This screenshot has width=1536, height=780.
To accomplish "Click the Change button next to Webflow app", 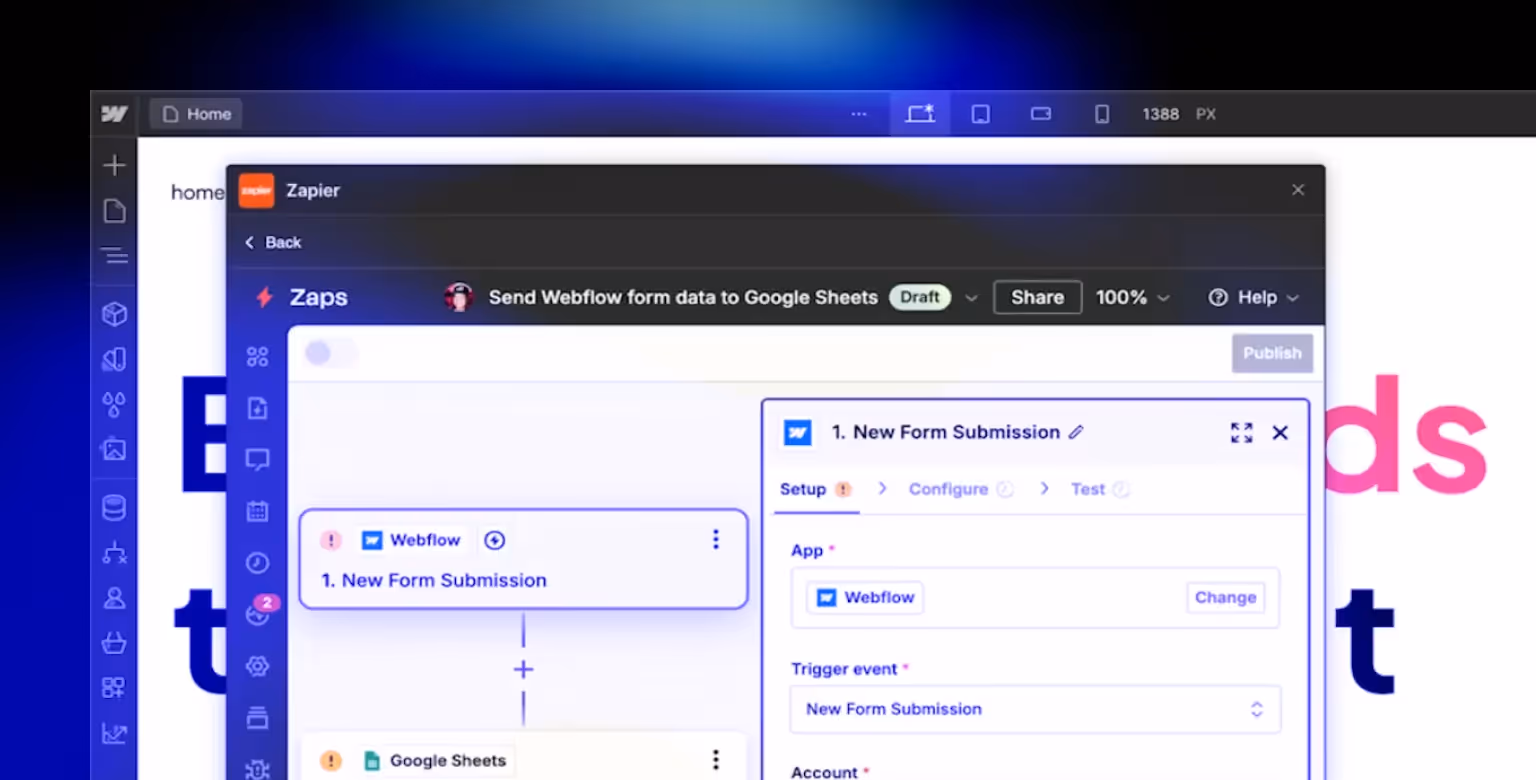I will (x=1225, y=597).
